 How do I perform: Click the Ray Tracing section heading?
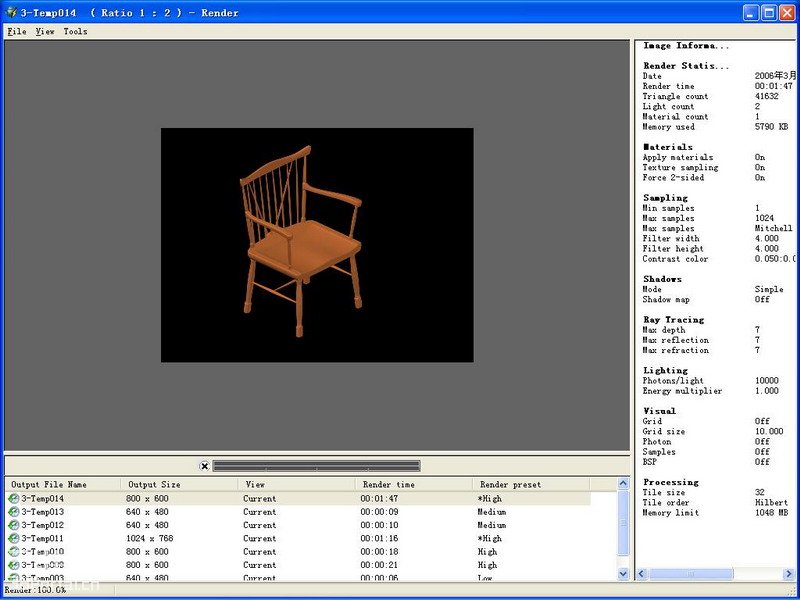pos(673,320)
